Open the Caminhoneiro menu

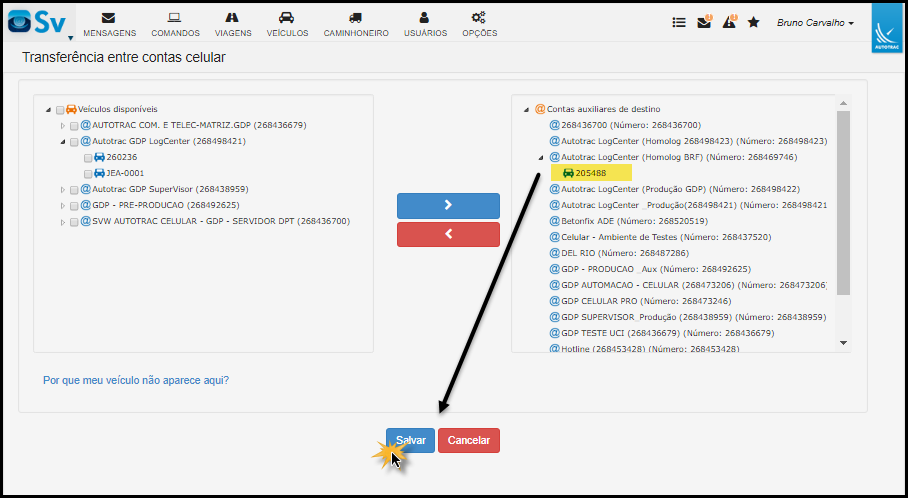click(x=356, y=25)
